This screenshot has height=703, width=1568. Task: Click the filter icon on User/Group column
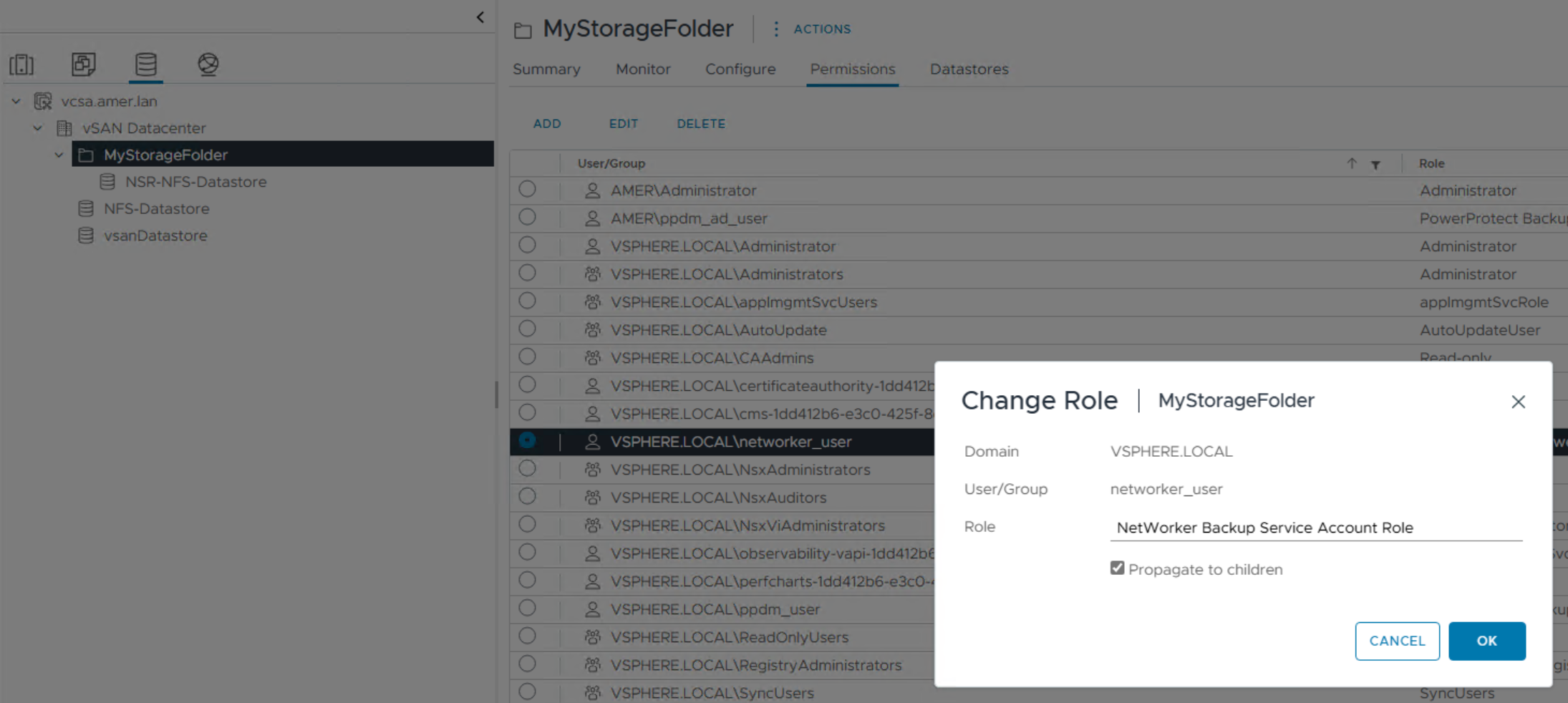(1376, 164)
